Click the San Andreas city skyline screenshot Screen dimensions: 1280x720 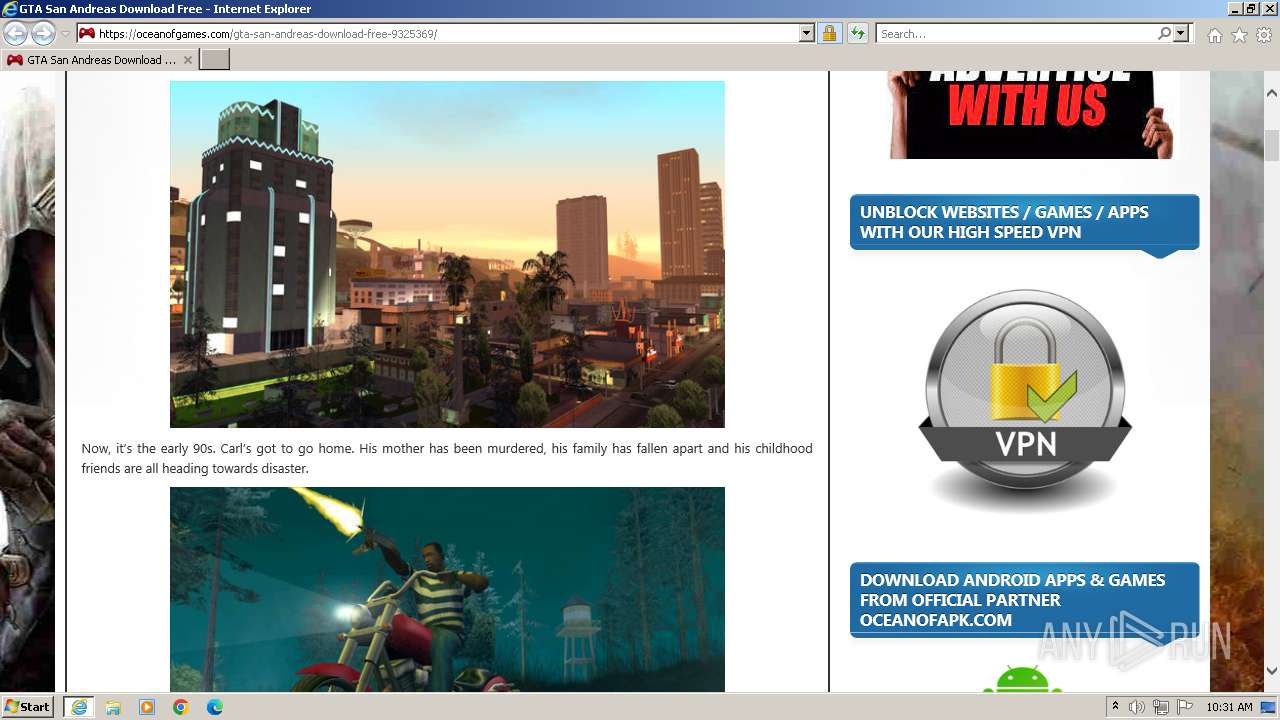click(447, 254)
